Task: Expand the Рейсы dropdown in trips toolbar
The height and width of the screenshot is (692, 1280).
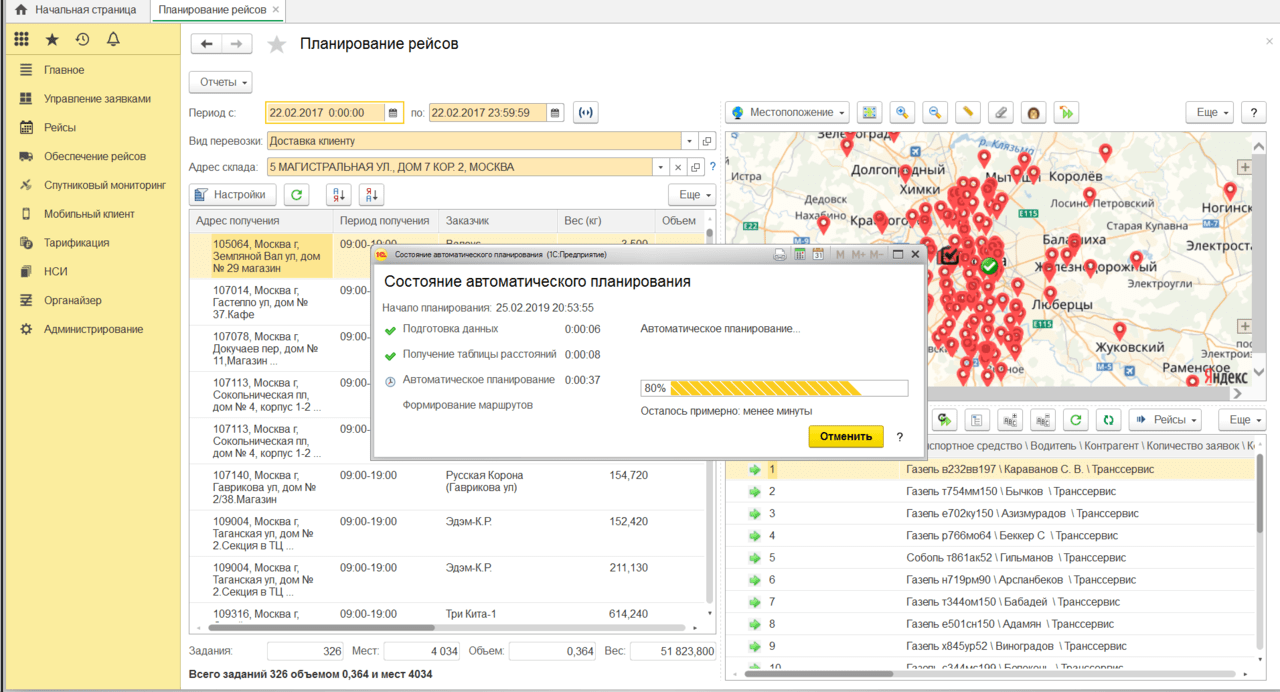Action: 1164,420
